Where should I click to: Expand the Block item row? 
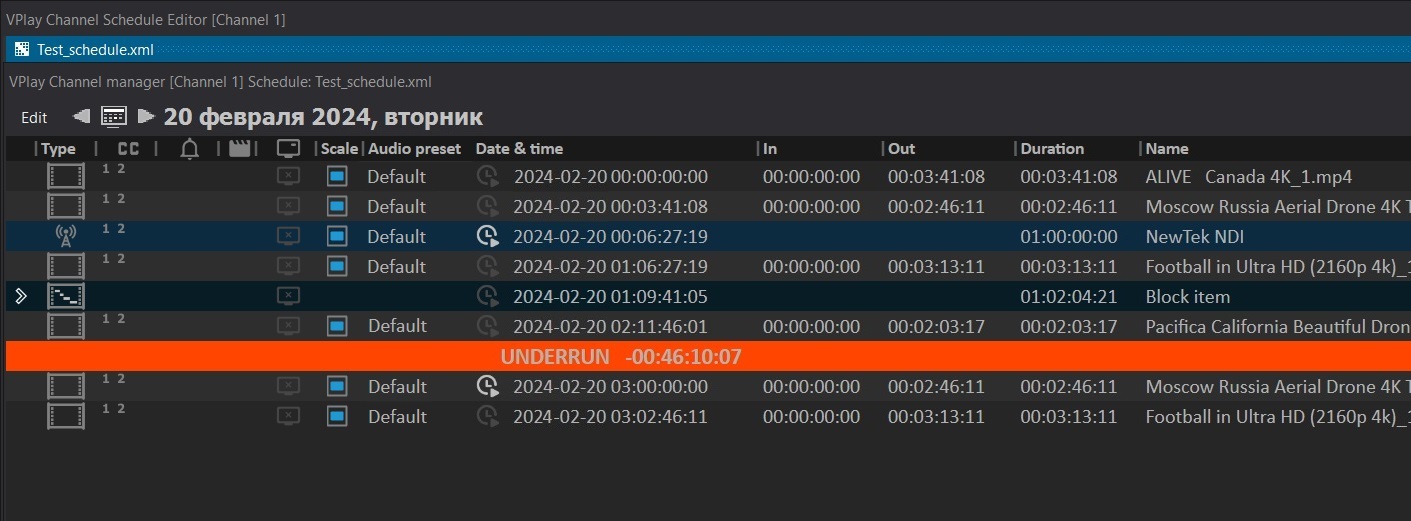coord(21,296)
